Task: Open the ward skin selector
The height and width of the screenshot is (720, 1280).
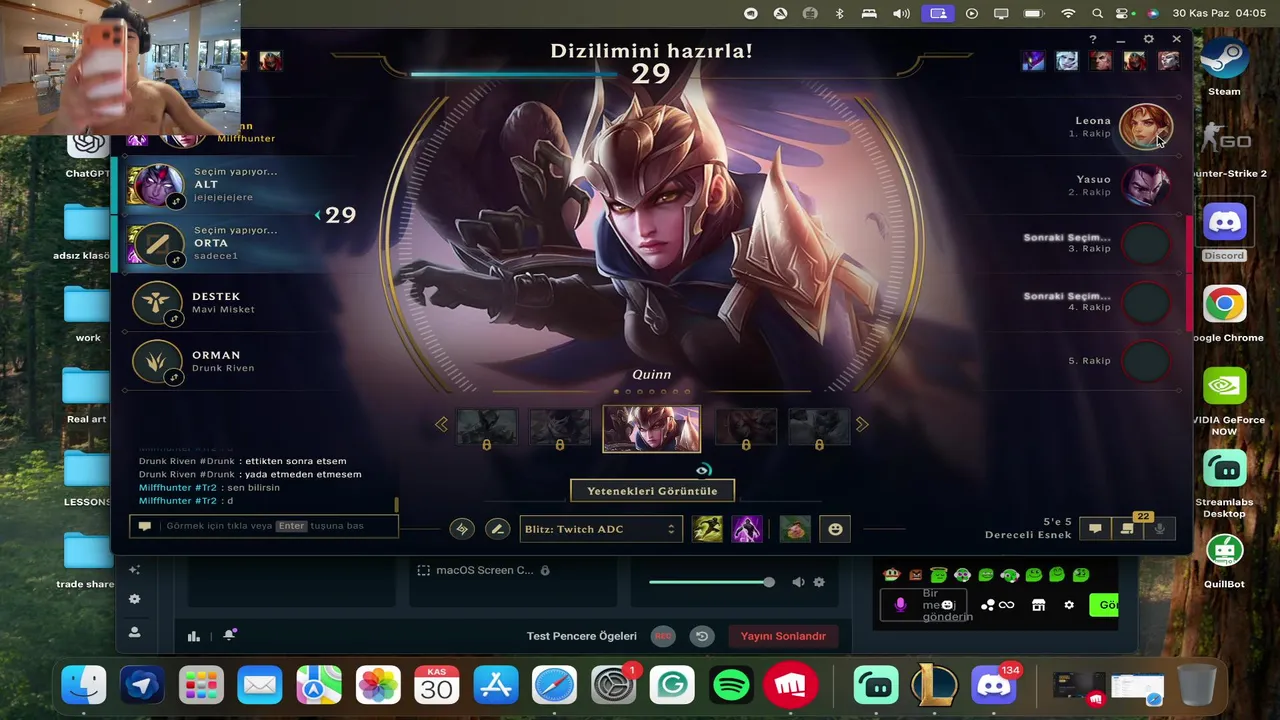Action: (795, 529)
